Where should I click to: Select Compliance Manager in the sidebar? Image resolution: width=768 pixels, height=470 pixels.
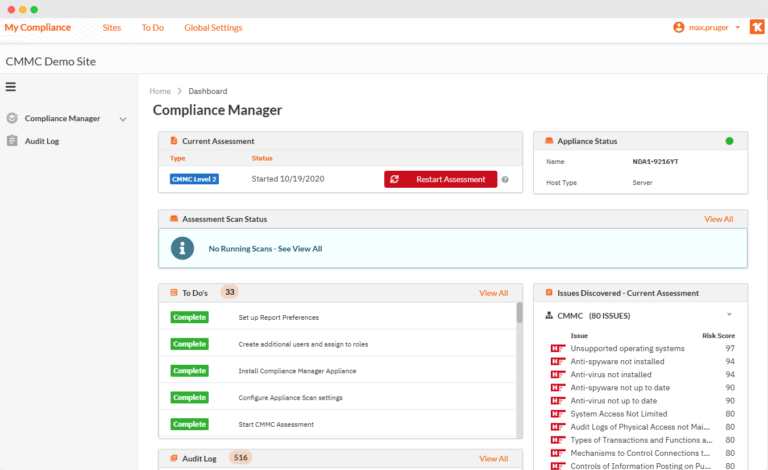62,118
